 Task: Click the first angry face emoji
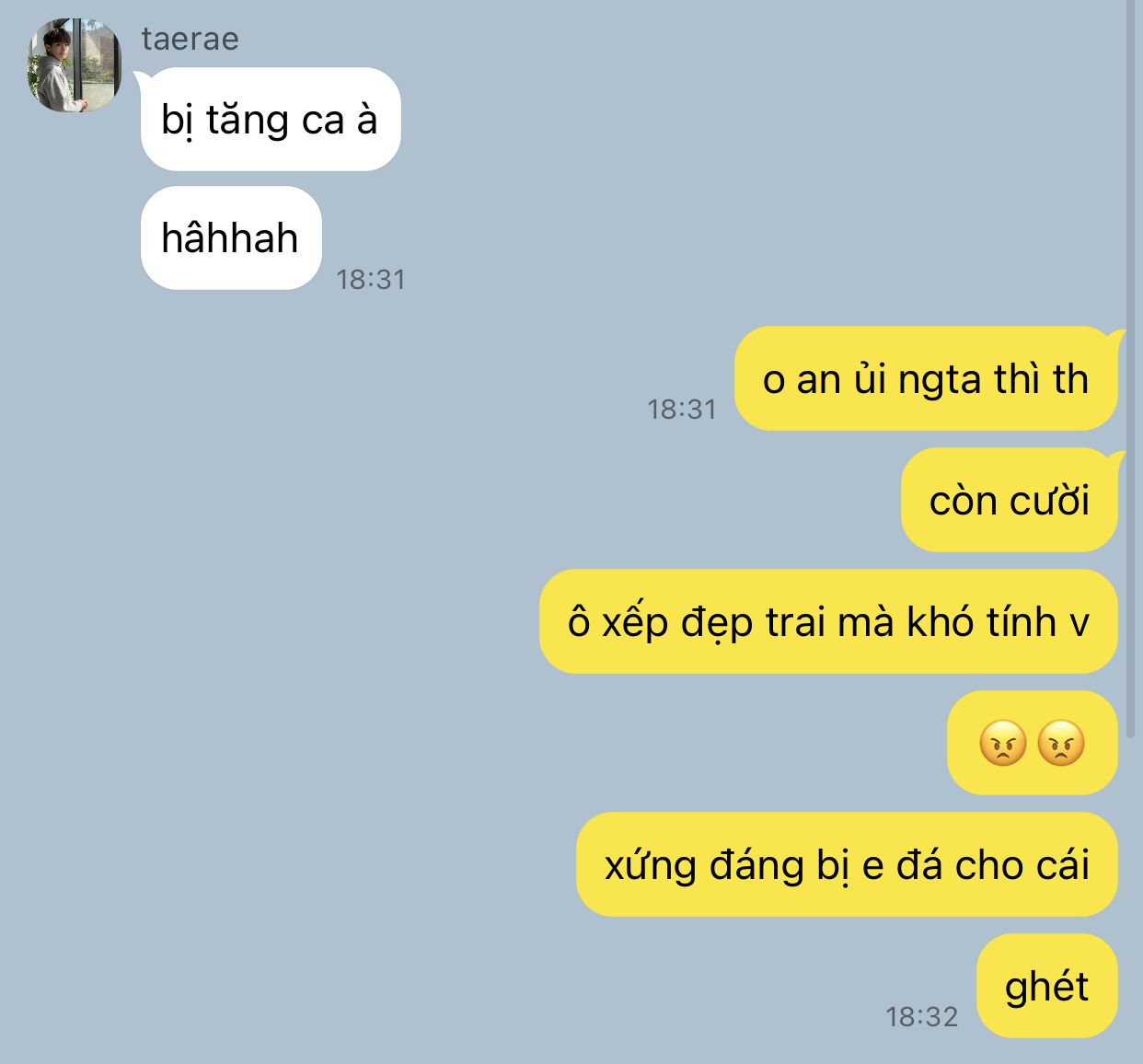pyautogui.click(x=1003, y=744)
